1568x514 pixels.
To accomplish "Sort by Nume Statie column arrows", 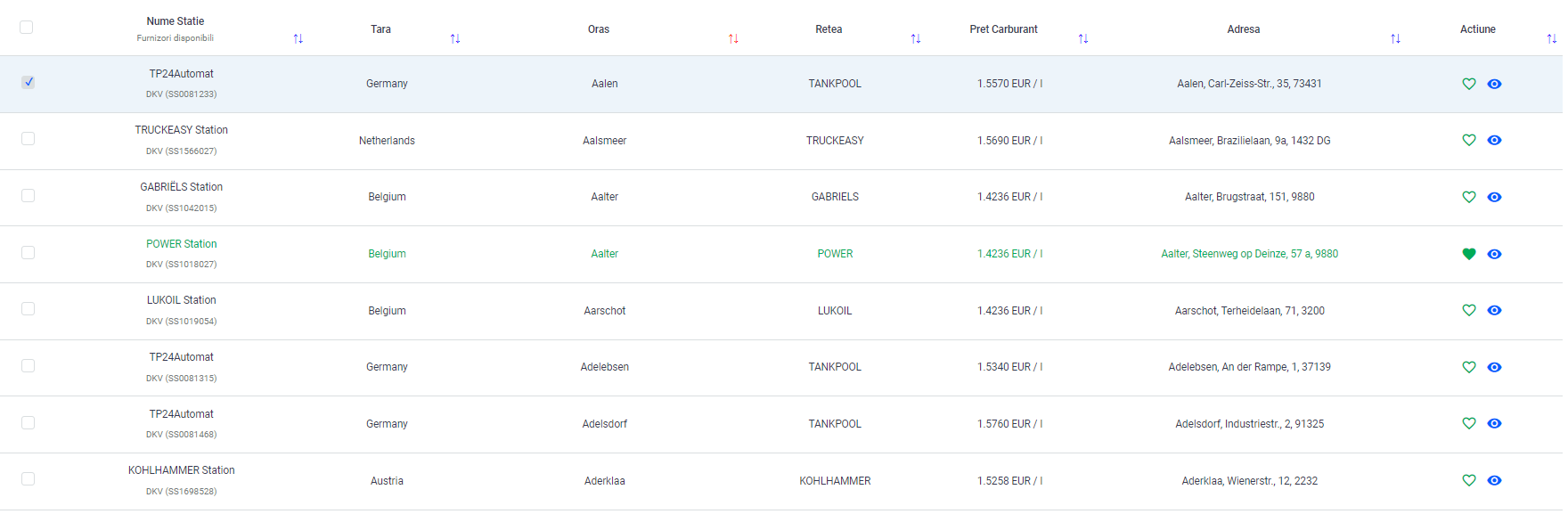I will [298, 38].
